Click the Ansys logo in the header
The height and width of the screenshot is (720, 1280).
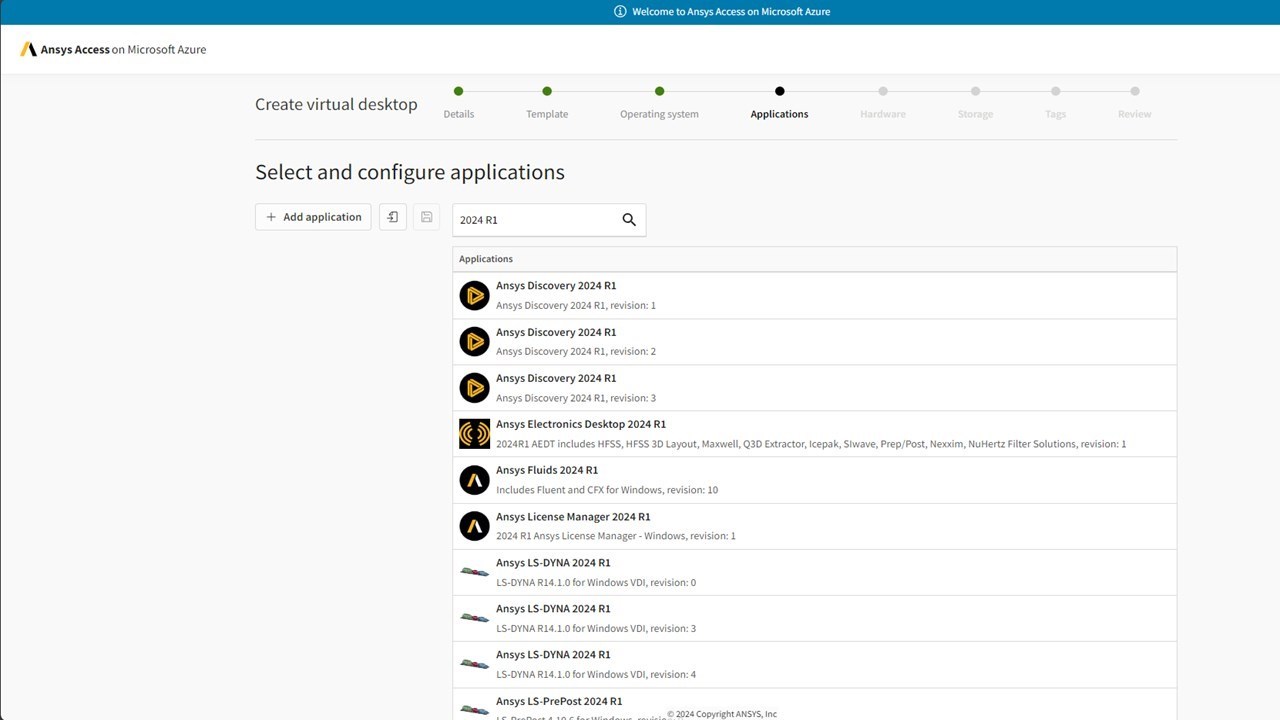(28, 49)
